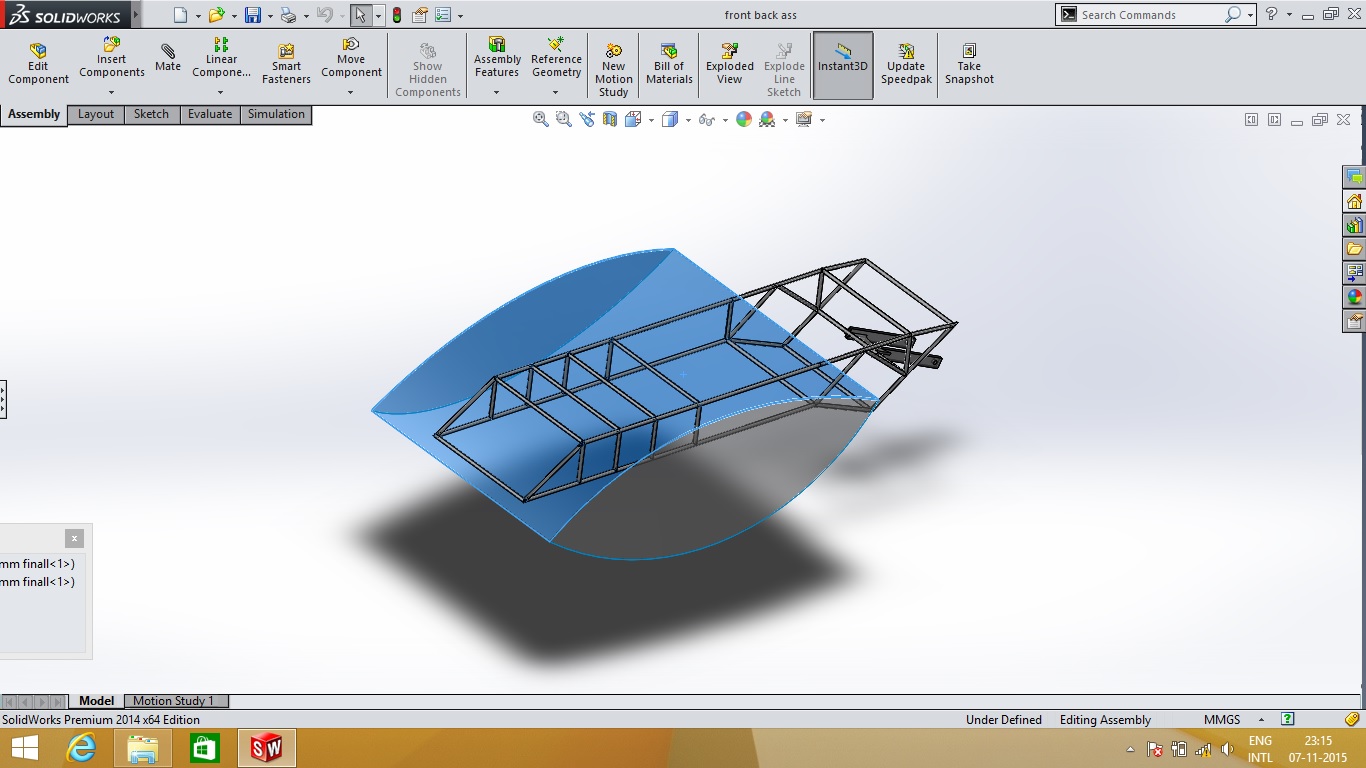Click Edit Appearance color ball
1366x768 pixels.
click(x=744, y=119)
